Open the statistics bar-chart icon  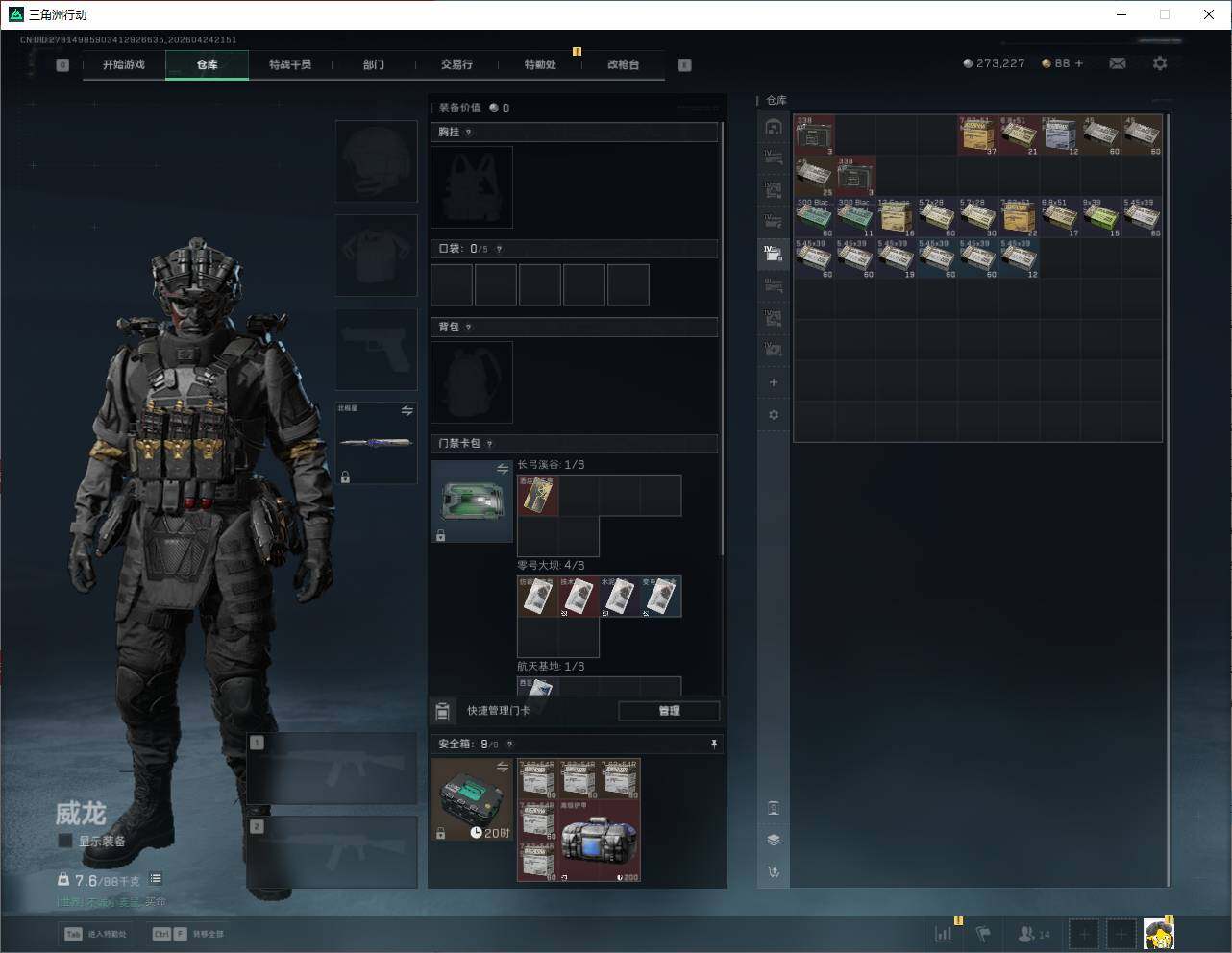[x=944, y=933]
